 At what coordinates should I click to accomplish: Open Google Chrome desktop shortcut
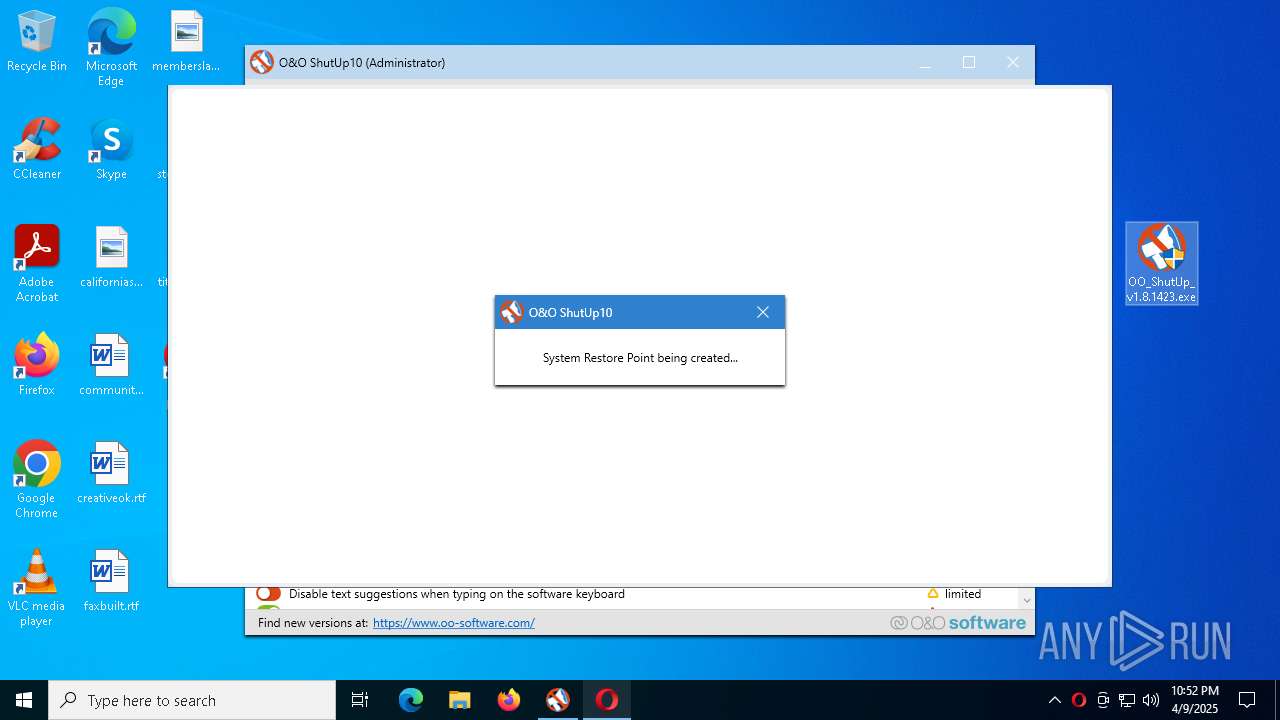pos(37,480)
